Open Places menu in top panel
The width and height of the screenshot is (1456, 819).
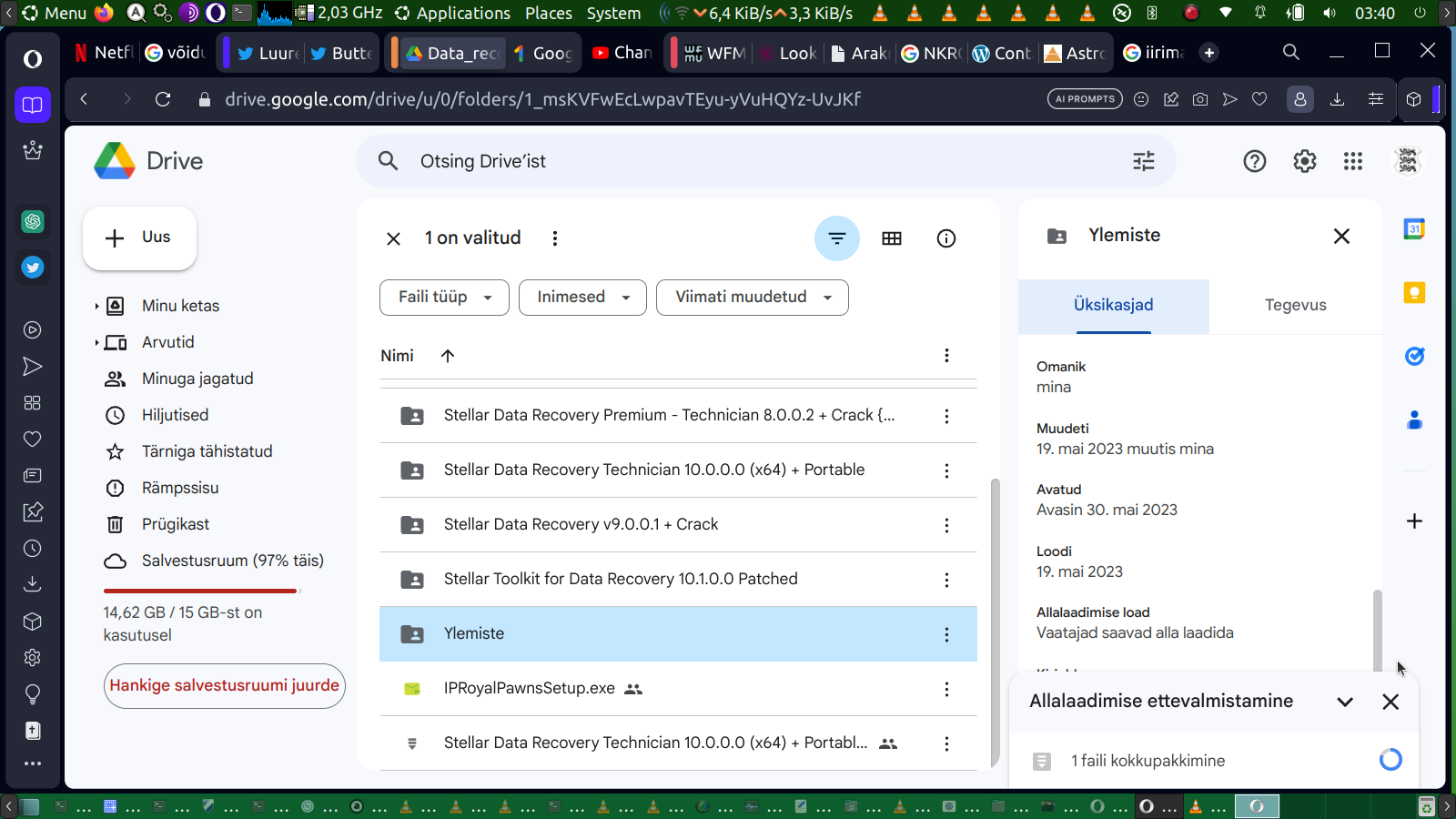pyautogui.click(x=549, y=13)
